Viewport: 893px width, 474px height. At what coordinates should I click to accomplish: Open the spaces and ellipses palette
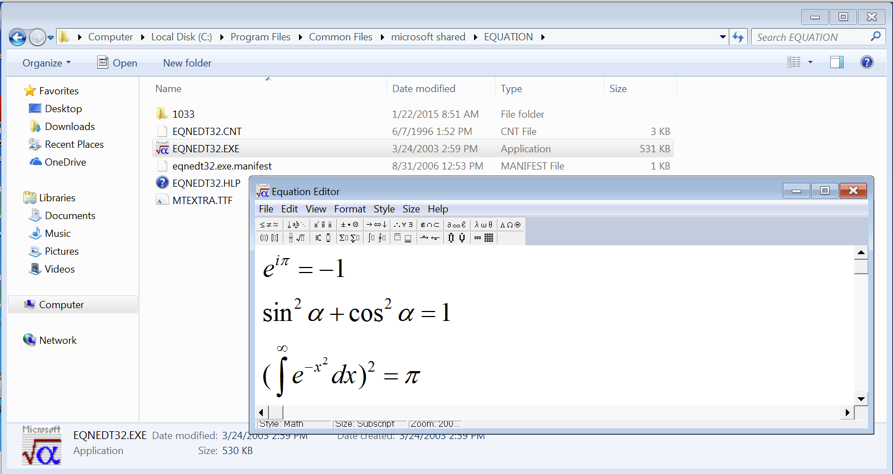296,224
